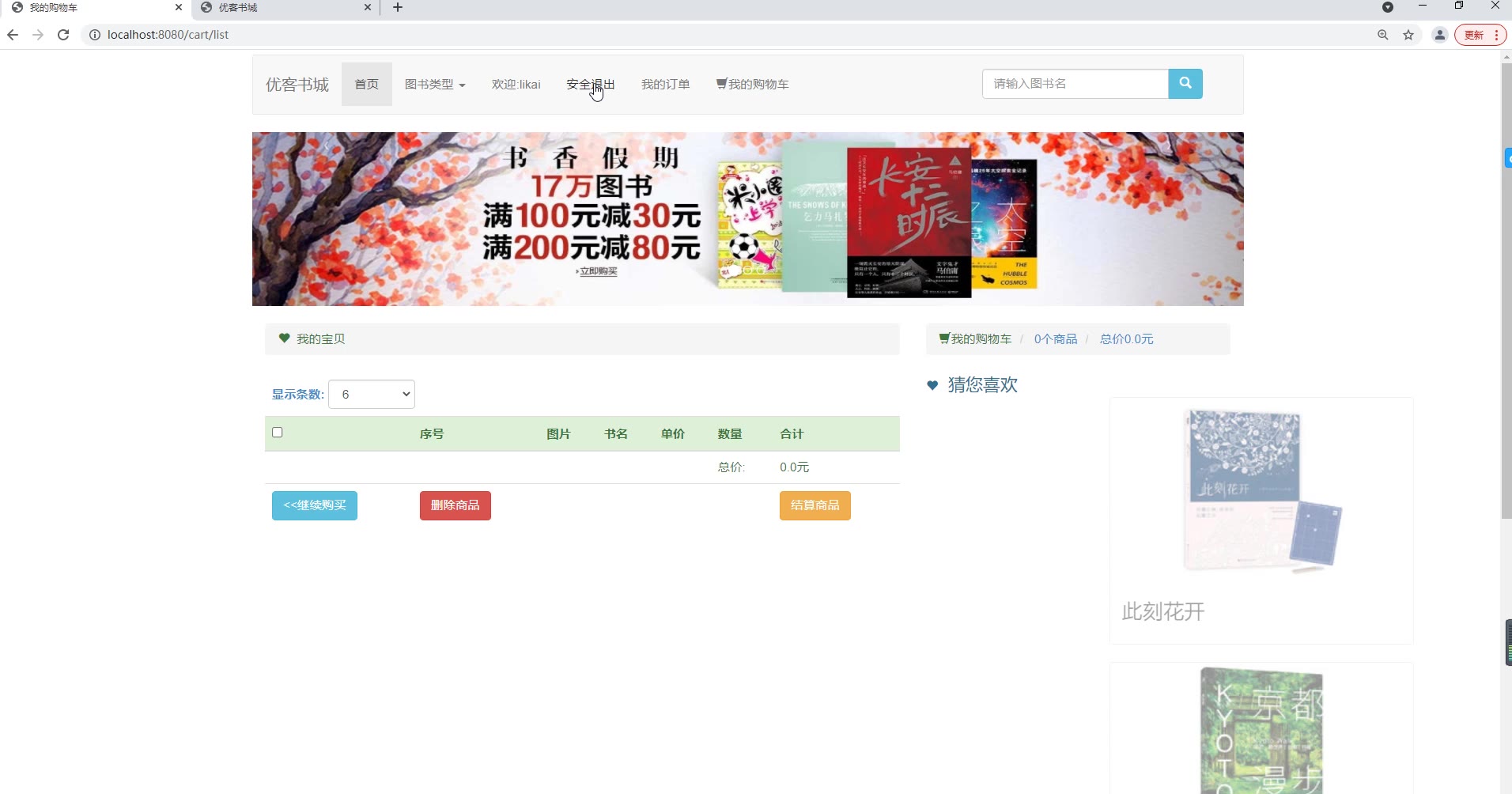Click the 优客书城 brand logo text
1512x794 pixels.
[297, 85]
